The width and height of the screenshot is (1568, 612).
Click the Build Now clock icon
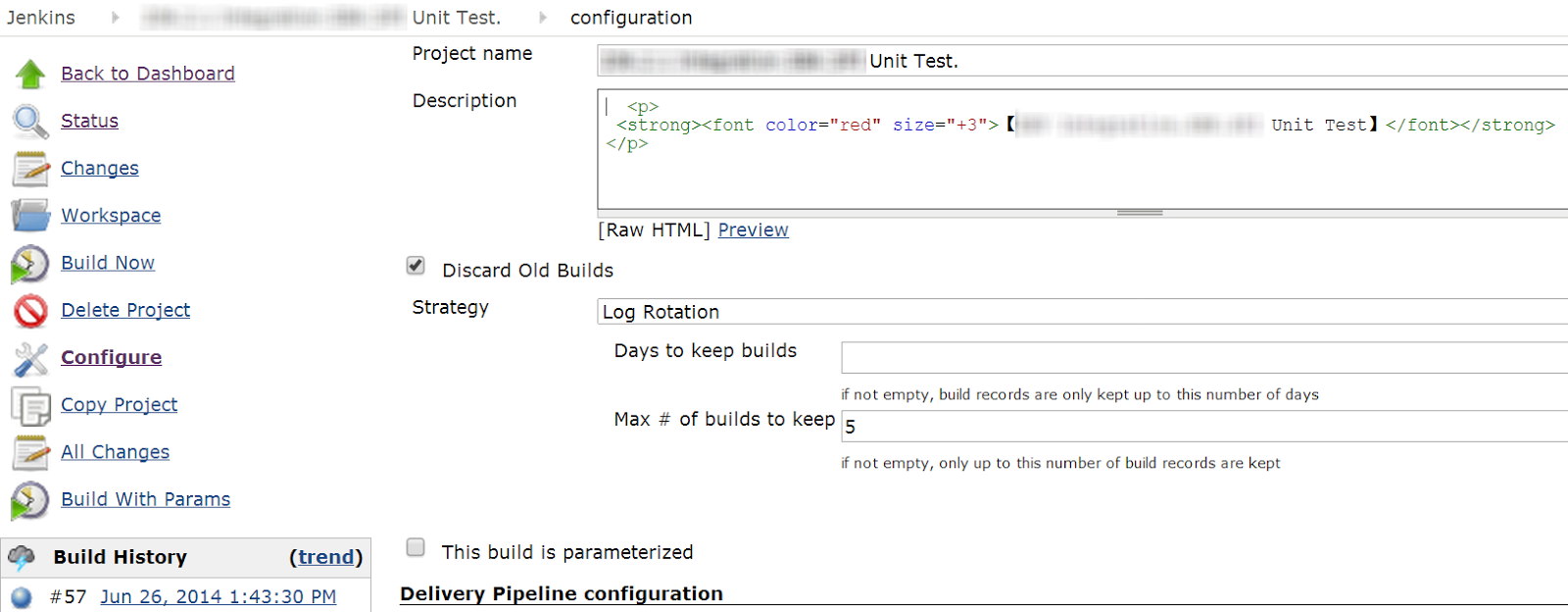coord(30,263)
